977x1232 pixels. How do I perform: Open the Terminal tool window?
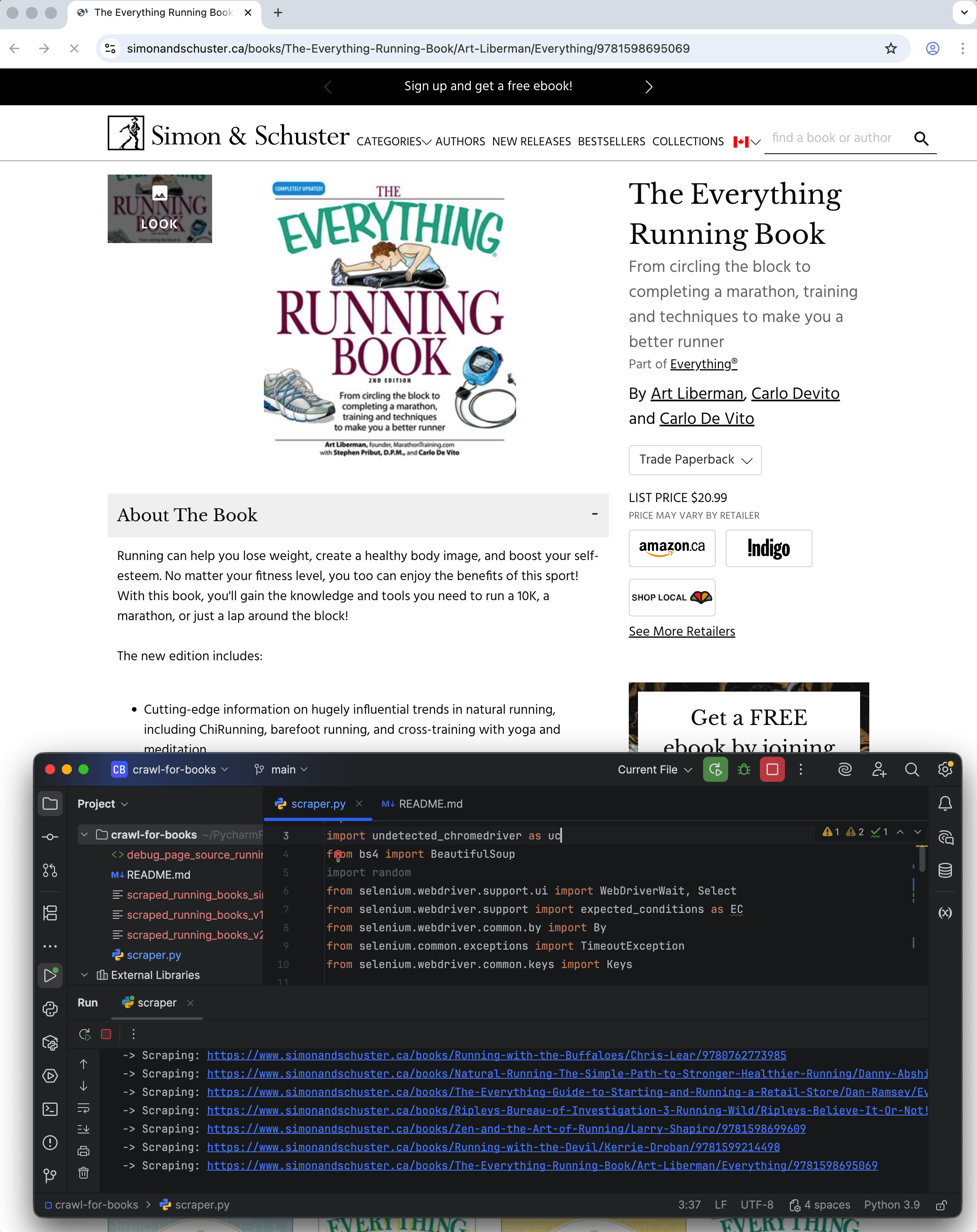pos(50,1109)
